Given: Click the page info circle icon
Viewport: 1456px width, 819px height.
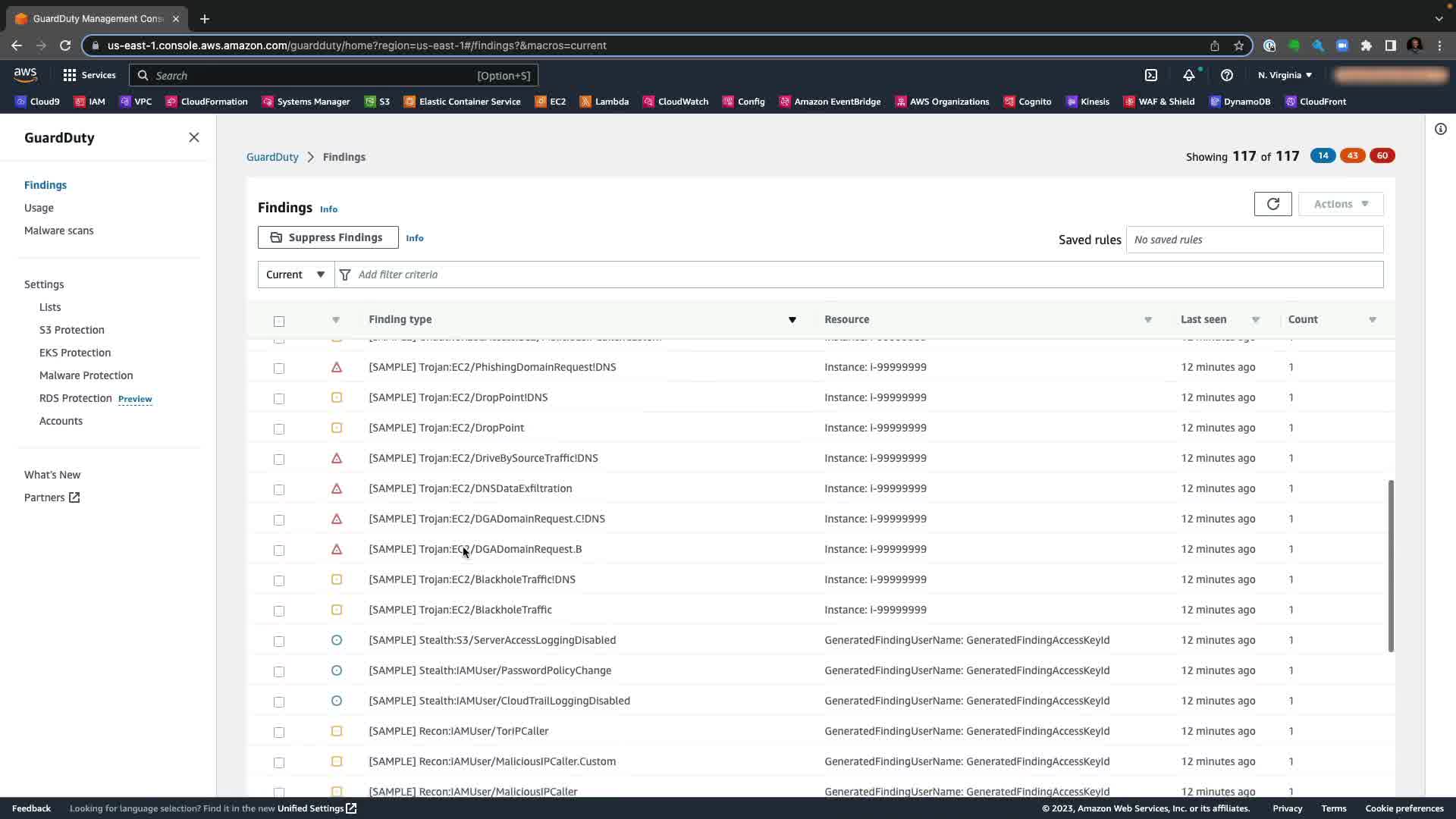Looking at the screenshot, I should (1440, 129).
